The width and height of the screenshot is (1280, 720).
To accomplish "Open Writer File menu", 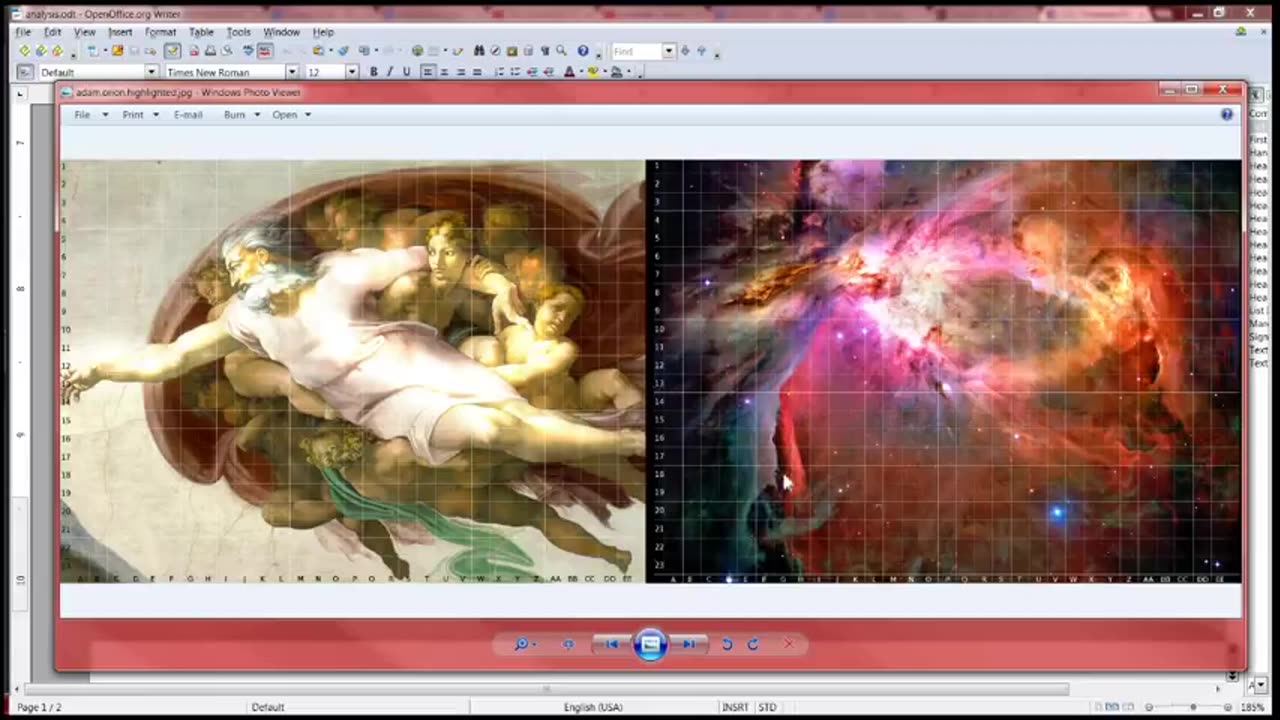I will pyautogui.click(x=22, y=32).
